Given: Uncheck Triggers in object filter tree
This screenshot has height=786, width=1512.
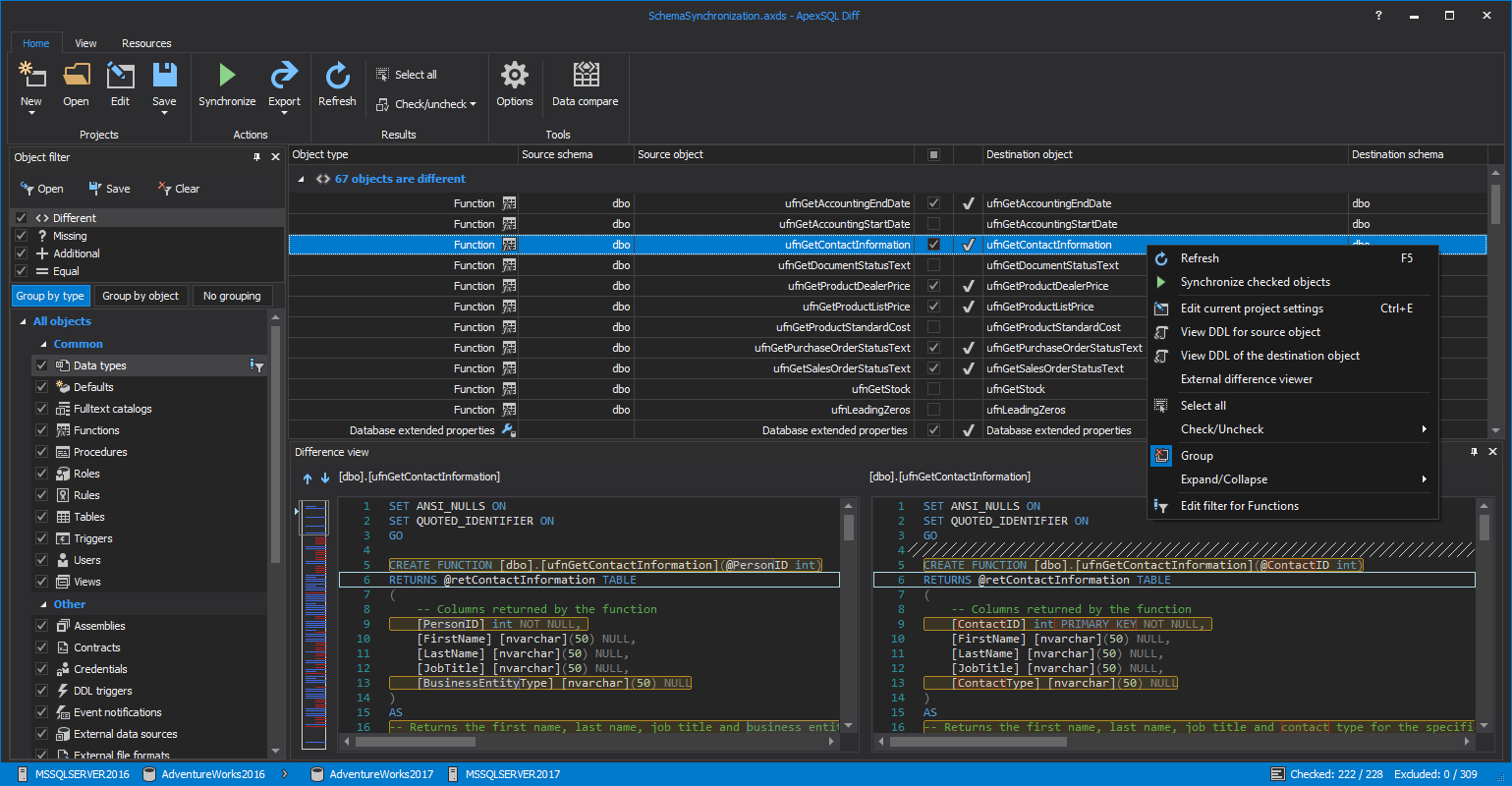Looking at the screenshot, I should point(42,538).
